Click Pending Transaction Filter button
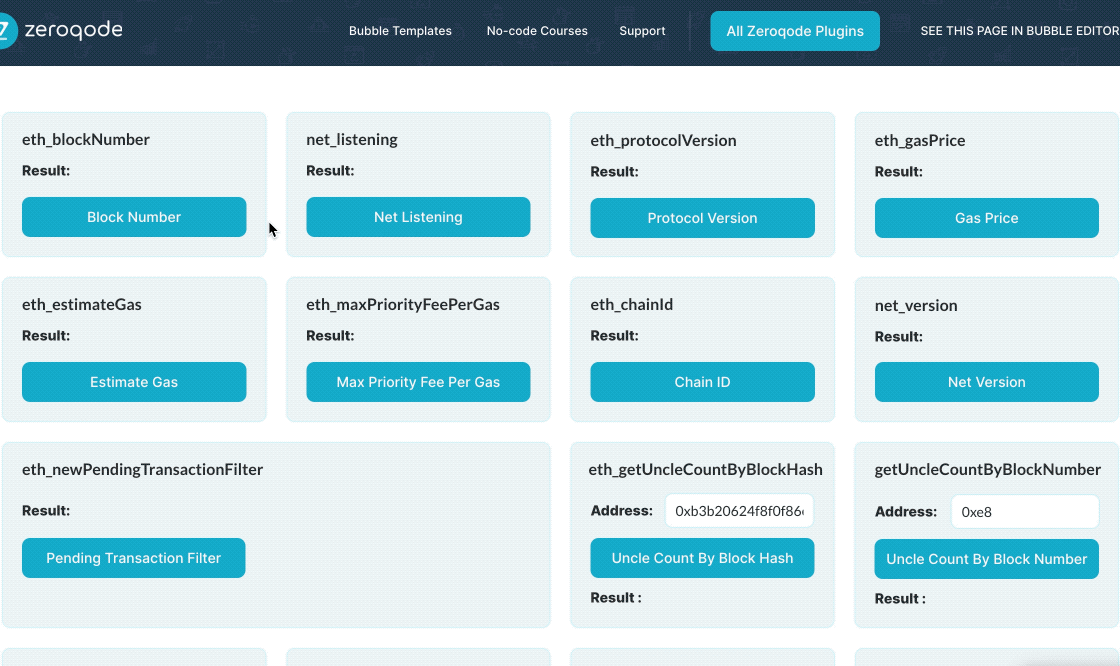 [x=134, y=558]
